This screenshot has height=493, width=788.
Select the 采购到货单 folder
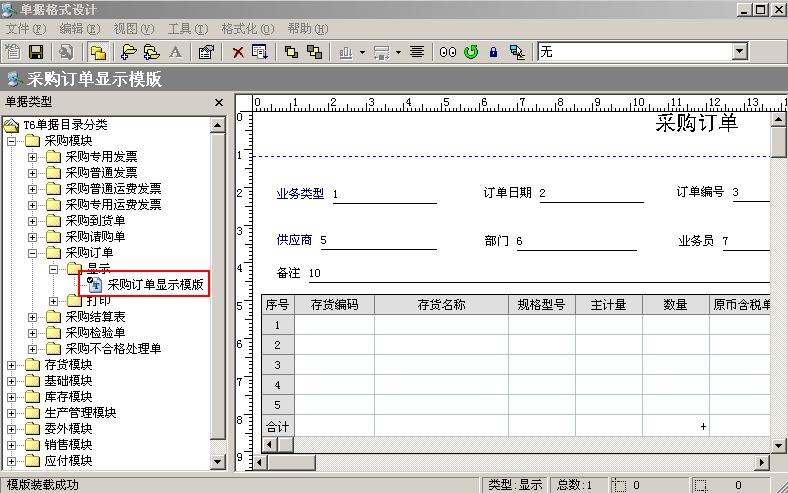click(95, 221)
